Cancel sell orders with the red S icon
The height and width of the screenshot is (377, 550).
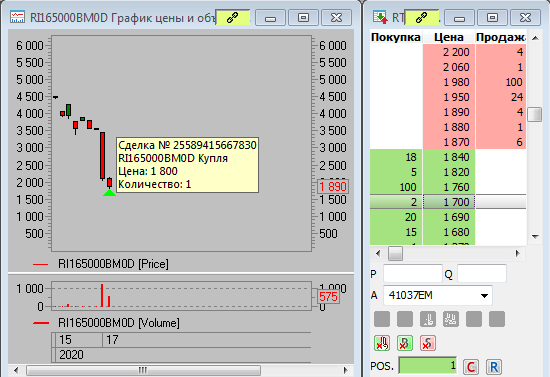428,343
